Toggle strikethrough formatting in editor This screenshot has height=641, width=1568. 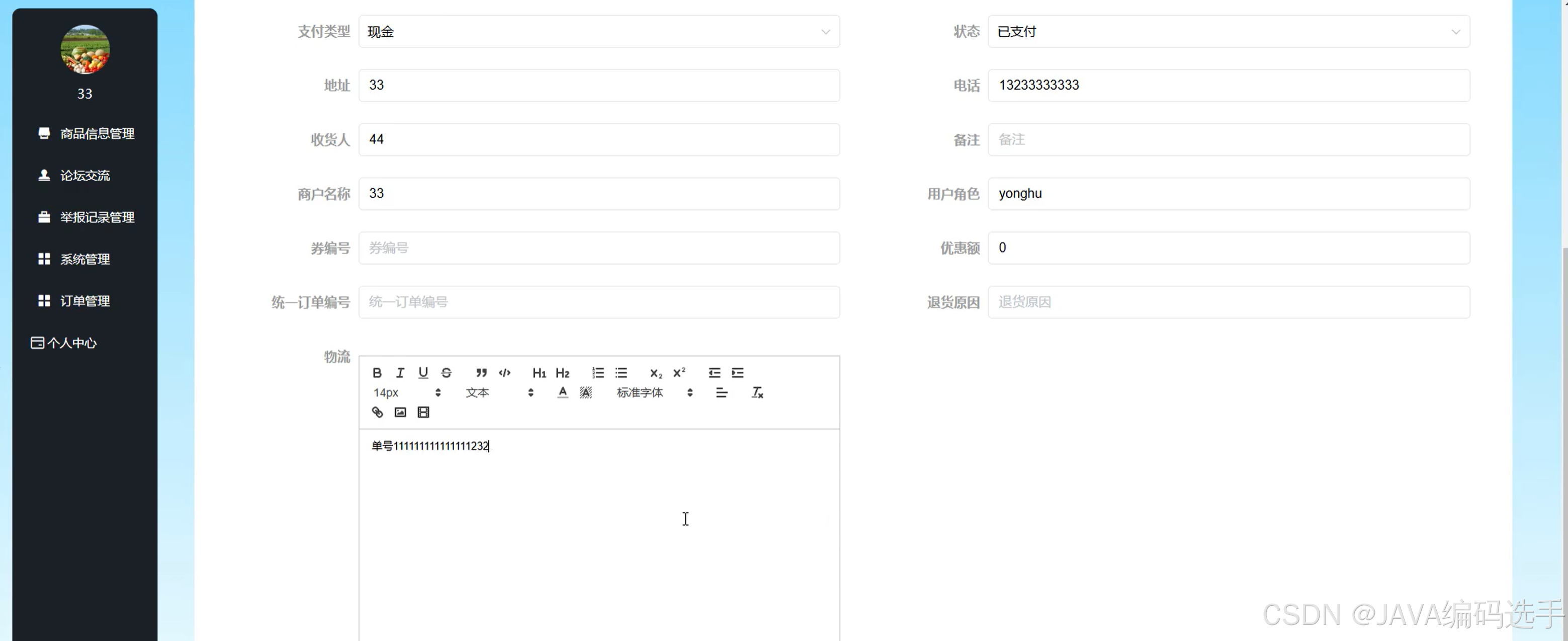point(446,372)
